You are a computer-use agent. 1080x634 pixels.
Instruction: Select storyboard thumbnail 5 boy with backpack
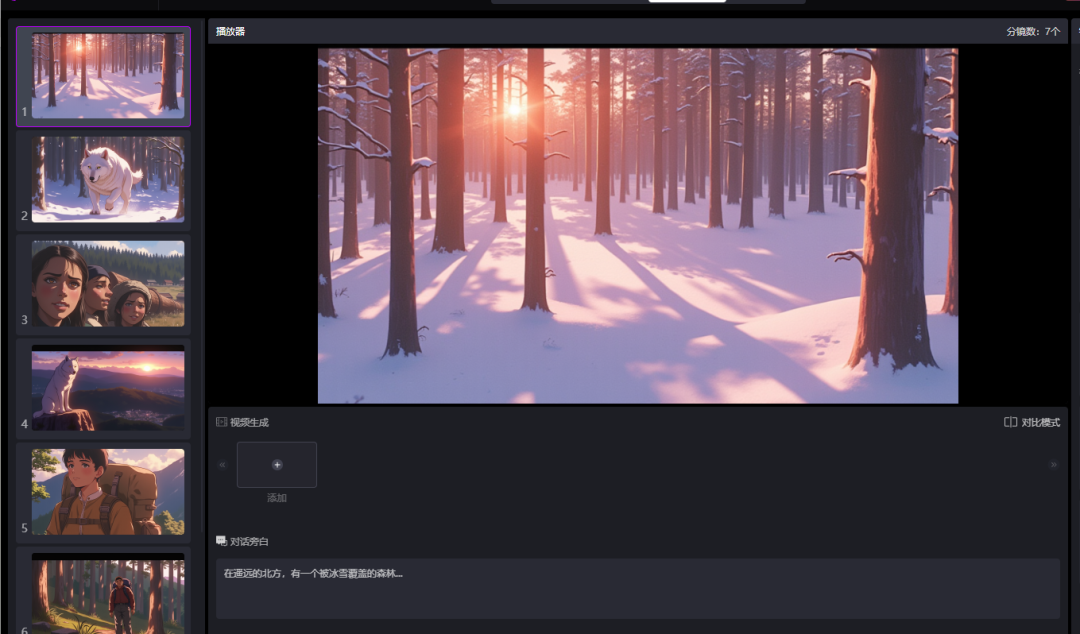click(107, 492)
